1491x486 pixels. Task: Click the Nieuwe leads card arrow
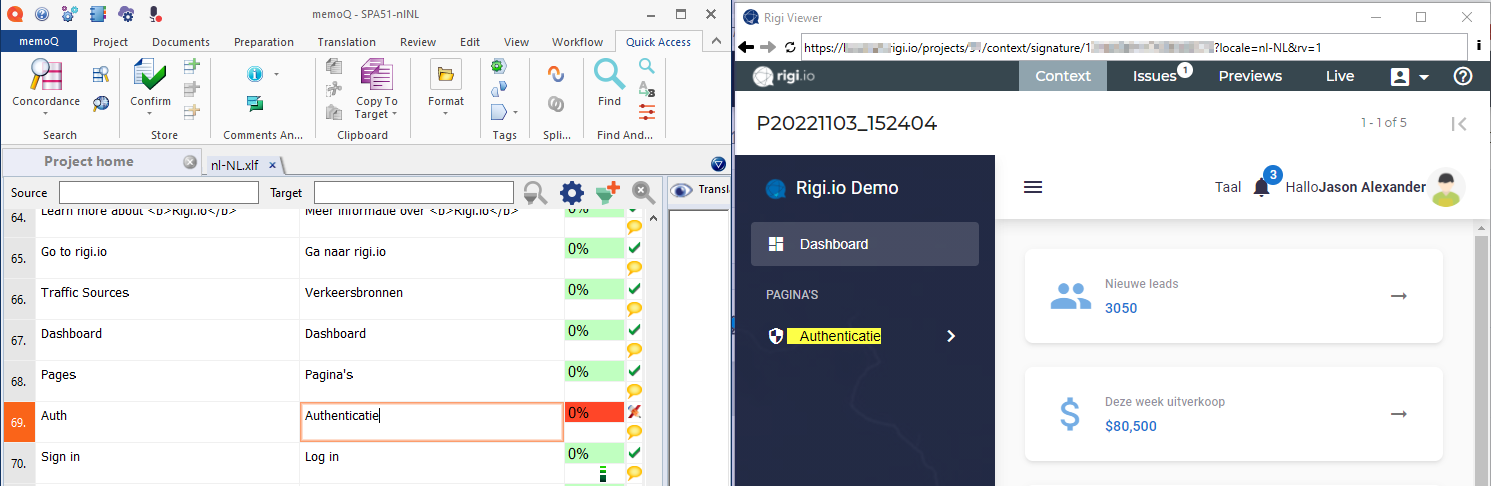(1399, 296)
